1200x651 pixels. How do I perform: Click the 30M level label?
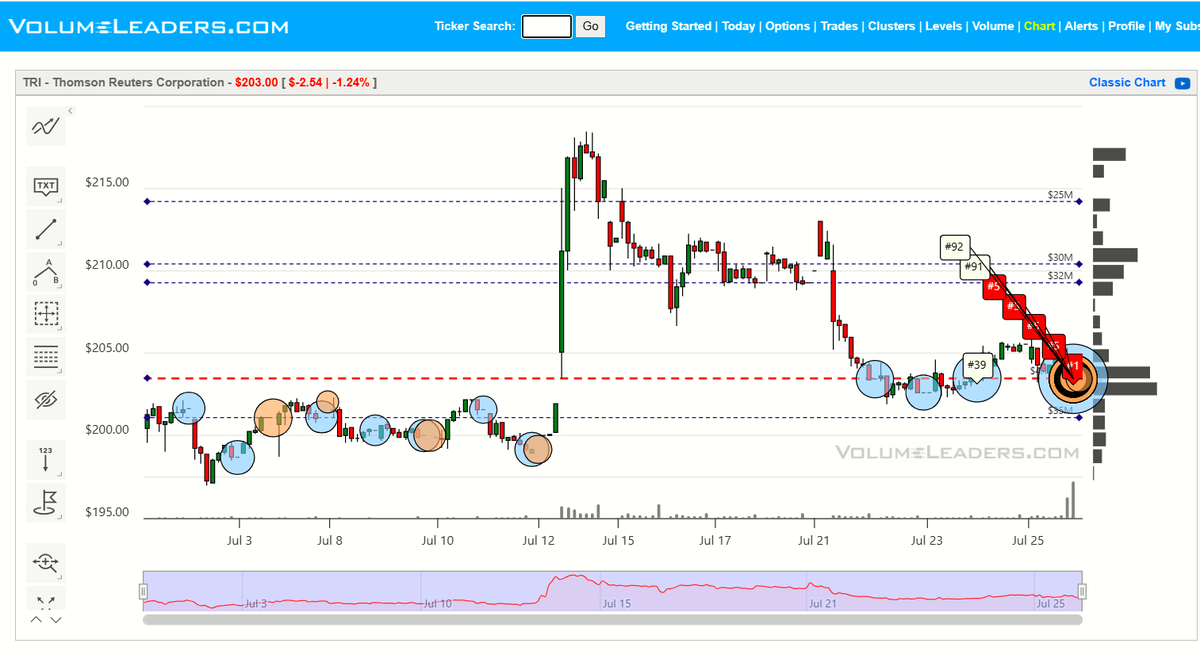tap(1059, 258)
